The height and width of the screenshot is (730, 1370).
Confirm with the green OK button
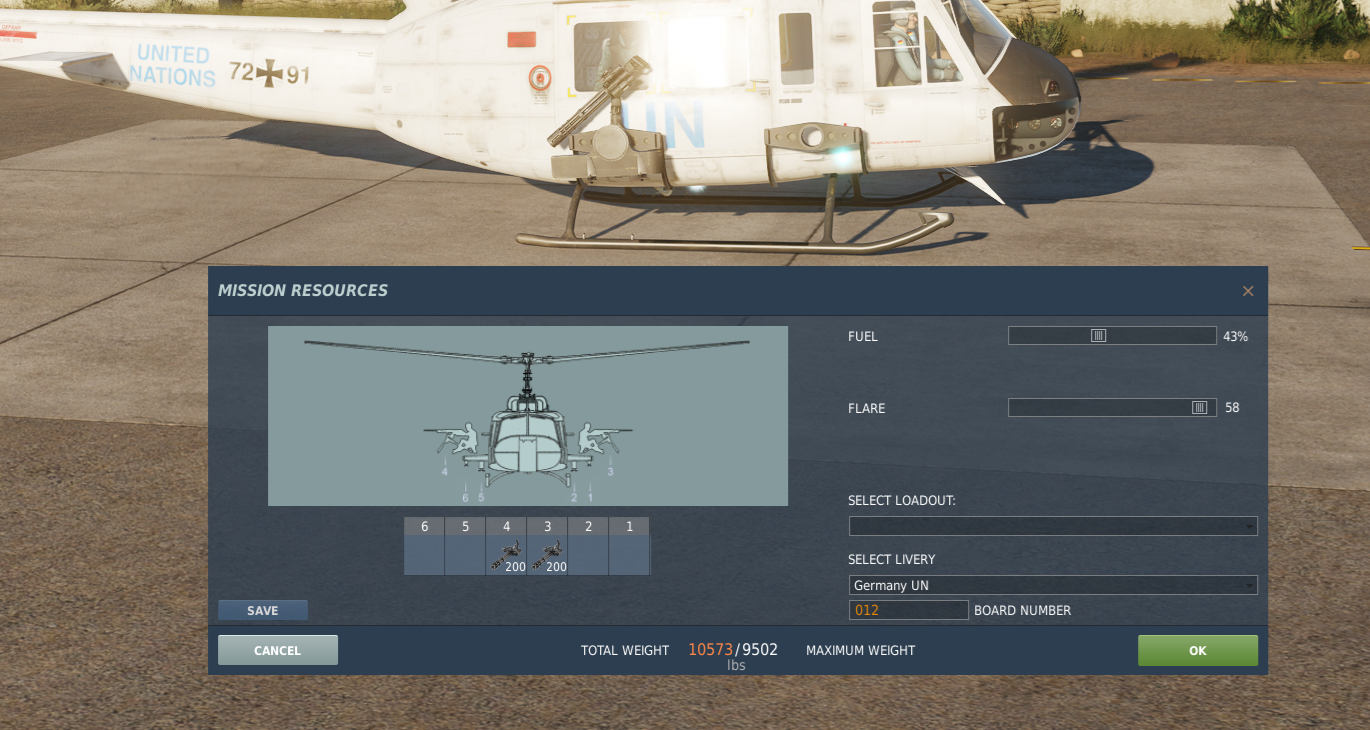tap(1198, 650)
